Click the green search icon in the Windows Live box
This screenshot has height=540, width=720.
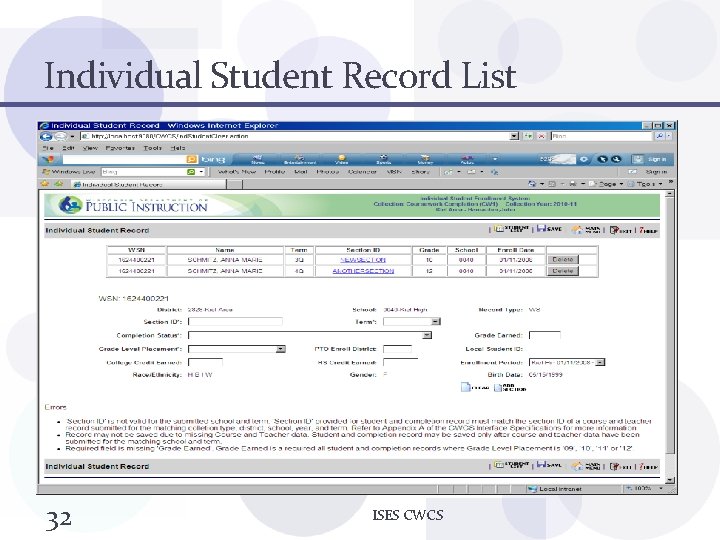[191, 172]
